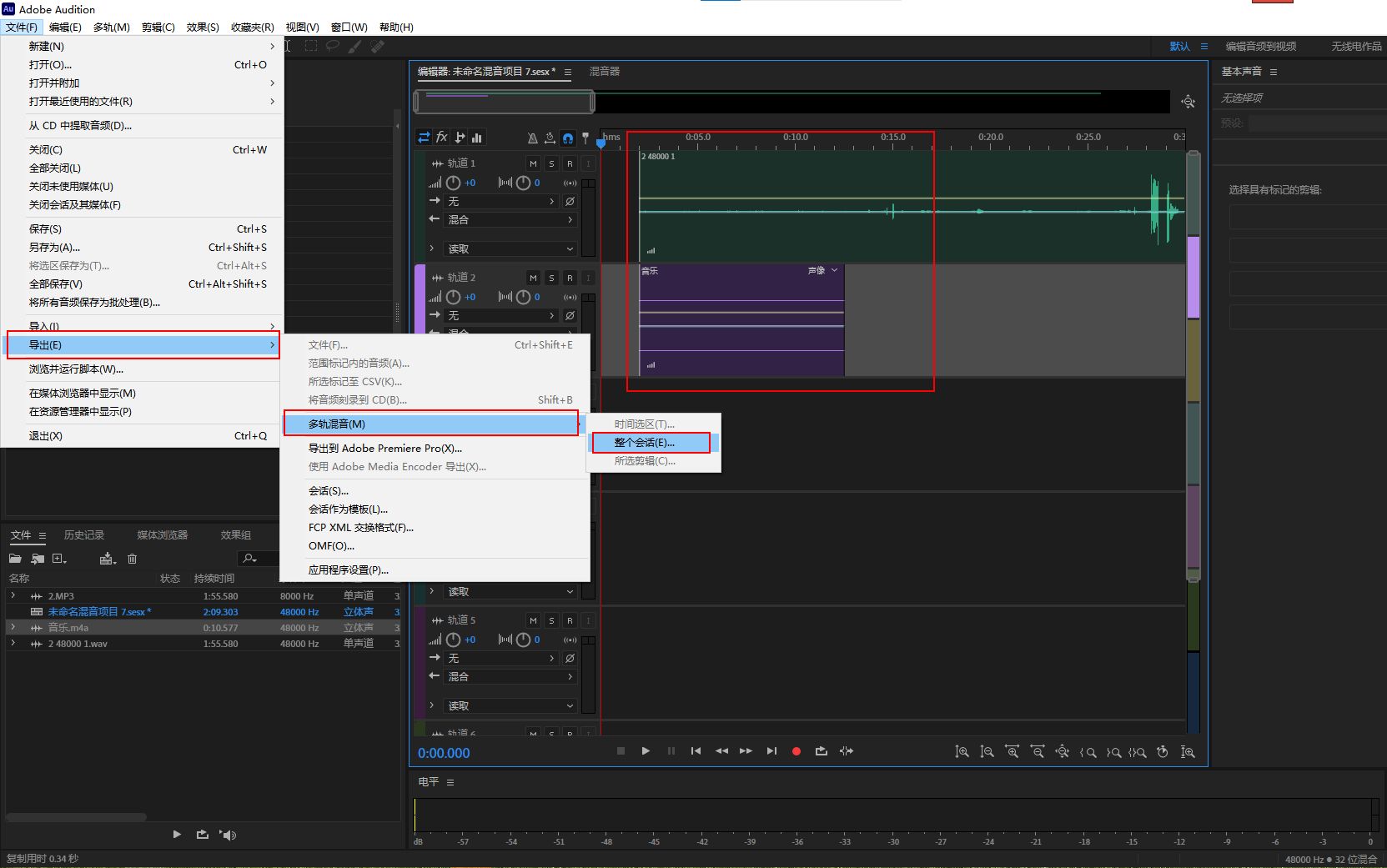The height and width of the screenshot is (868, 1387).
Task: Click the search field in Files panel
Action: click(x=258, y=559)
